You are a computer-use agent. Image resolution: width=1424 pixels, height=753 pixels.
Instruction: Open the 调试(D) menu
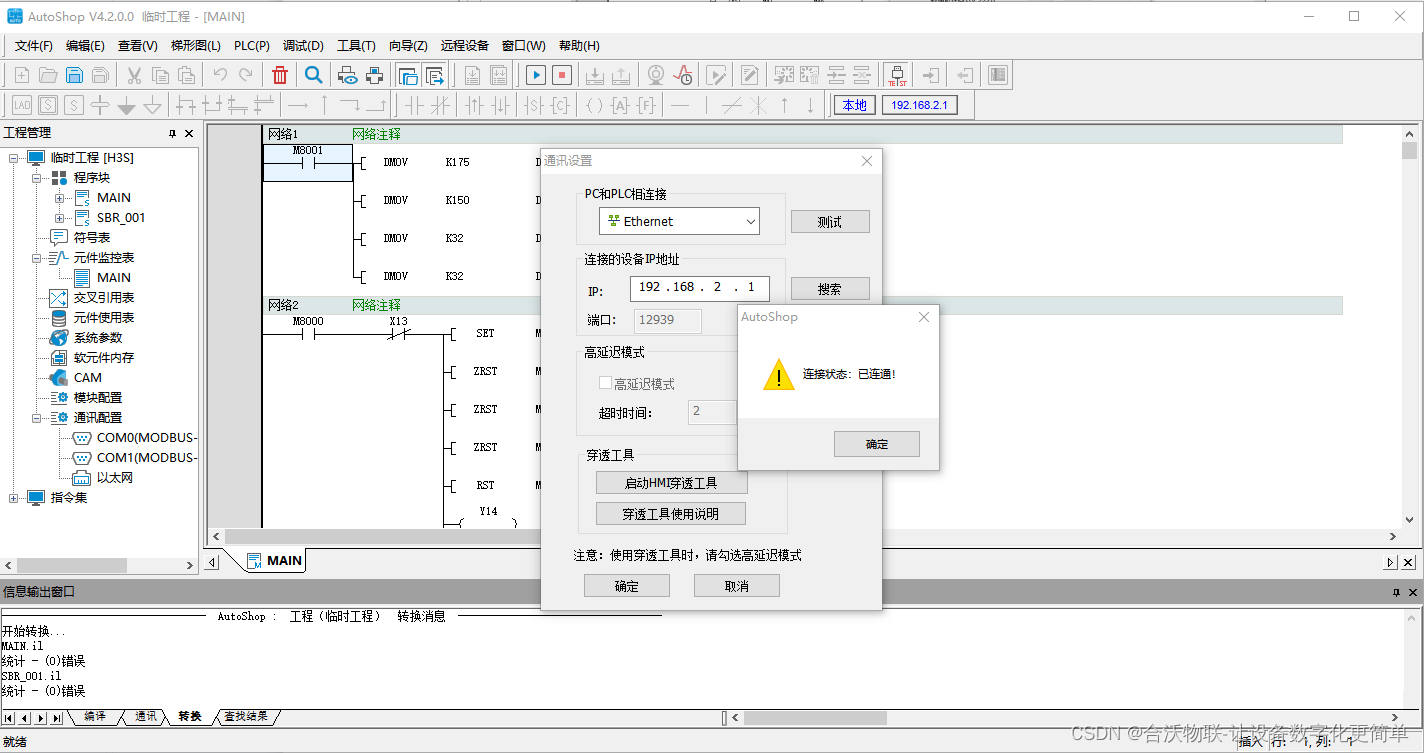[303, 46]
